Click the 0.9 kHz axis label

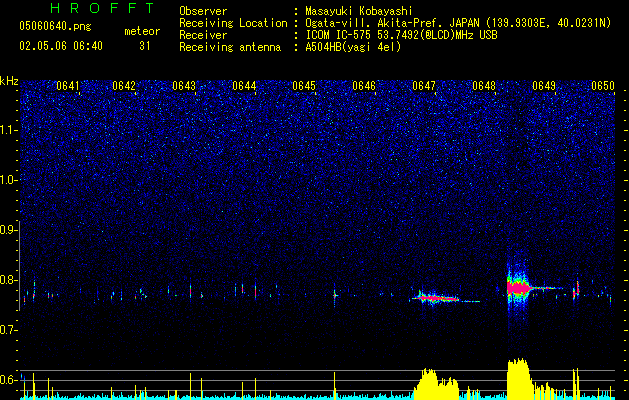click(x=8, y=230)
